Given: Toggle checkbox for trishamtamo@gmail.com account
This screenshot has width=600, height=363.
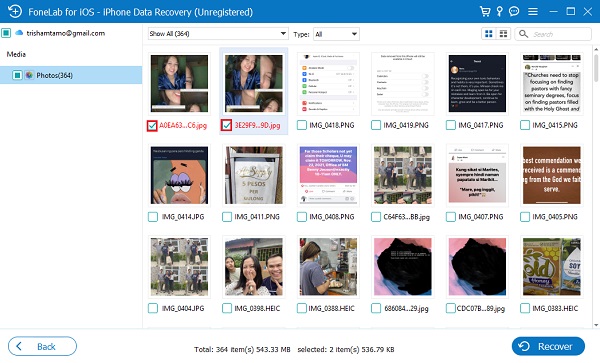Looking at the screenshot, I should point(6,33).
